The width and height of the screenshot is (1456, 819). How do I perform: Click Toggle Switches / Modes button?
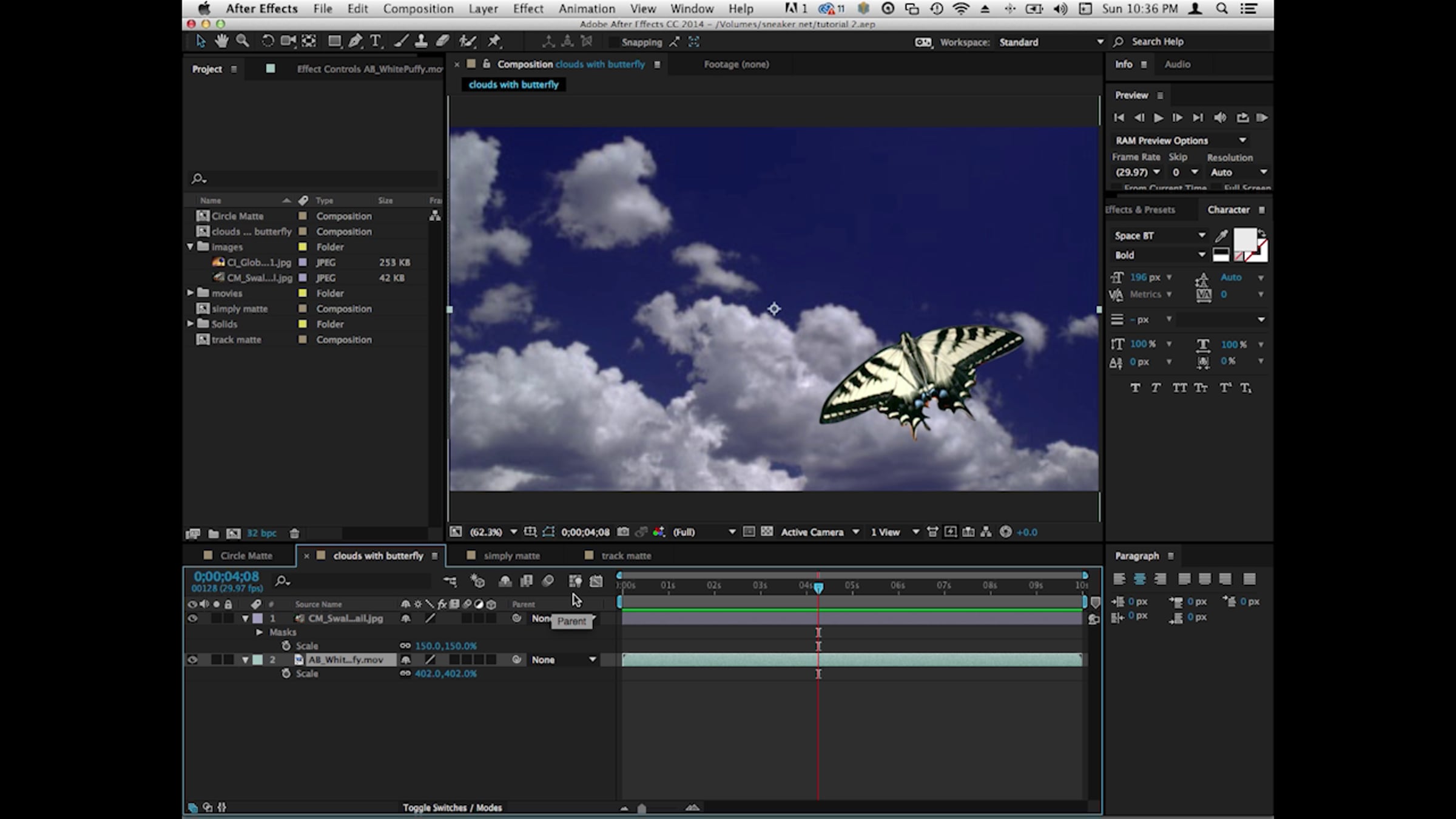click(453, 807)
